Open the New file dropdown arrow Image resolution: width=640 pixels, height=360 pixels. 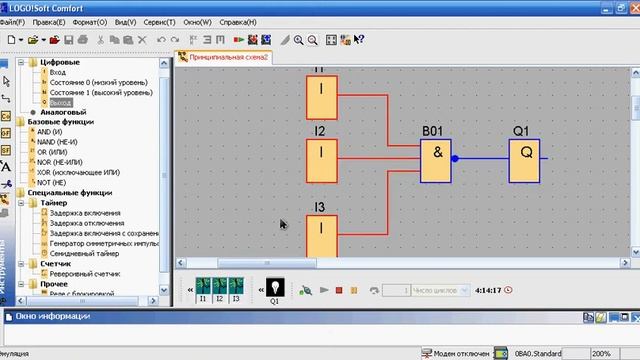coord(20,40)
